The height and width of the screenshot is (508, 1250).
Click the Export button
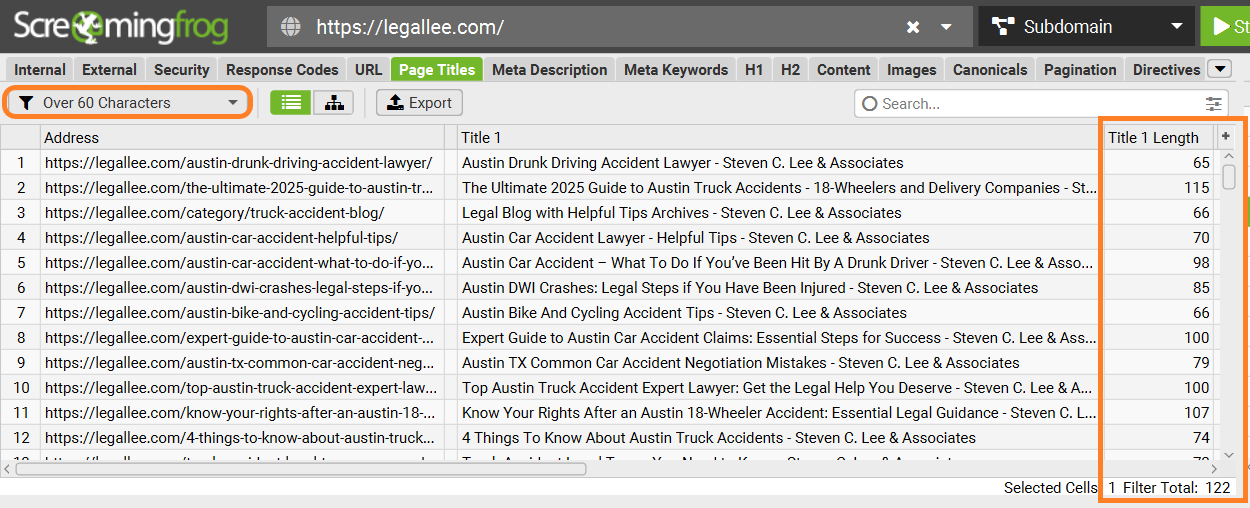coord(420,102)
